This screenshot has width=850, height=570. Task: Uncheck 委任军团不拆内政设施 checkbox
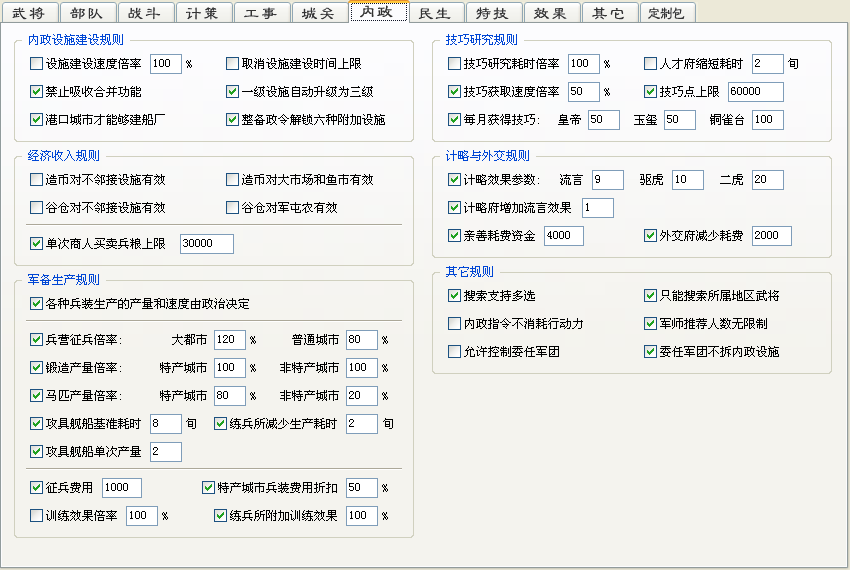pos(651,352)
